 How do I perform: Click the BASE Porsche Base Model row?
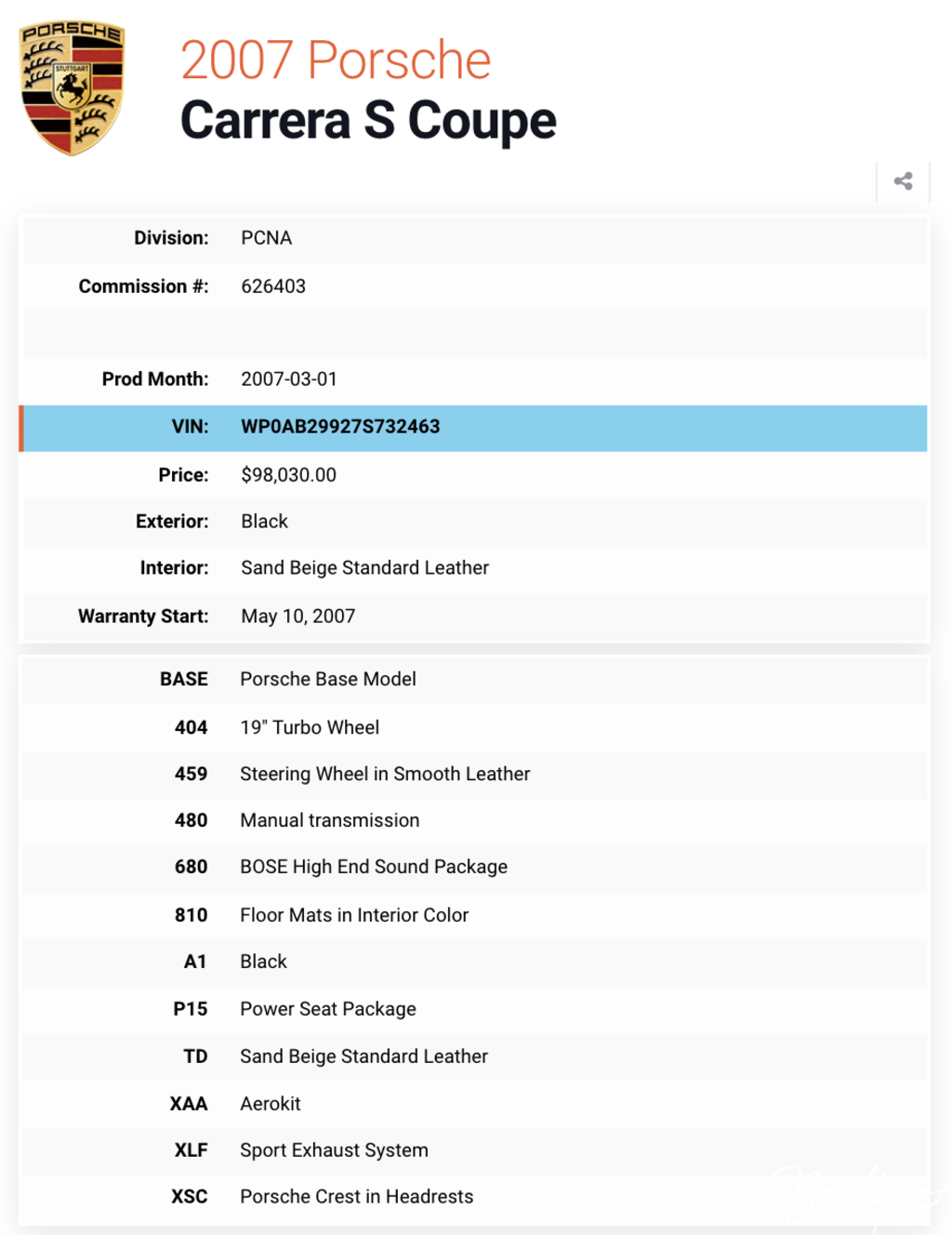pos(474,680)
